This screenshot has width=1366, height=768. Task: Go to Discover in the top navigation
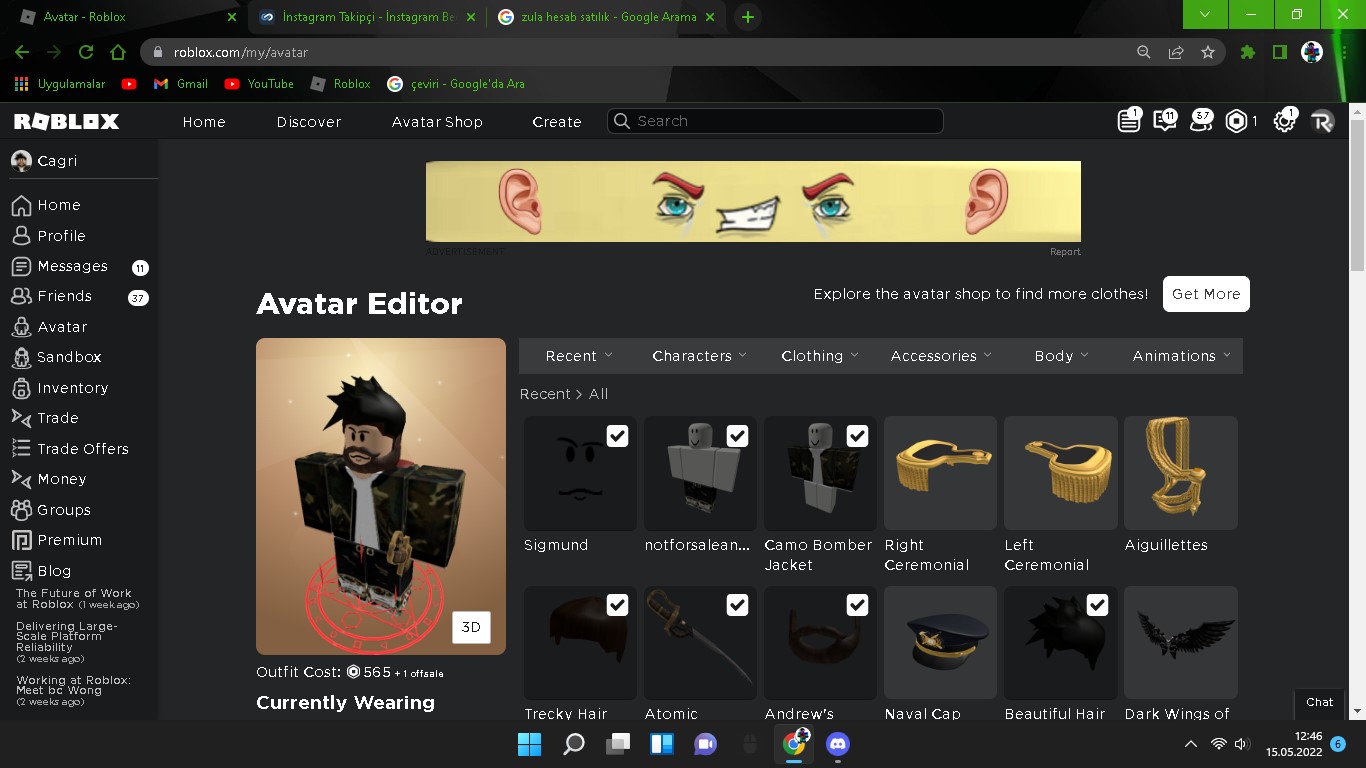[x=309, y=122]
